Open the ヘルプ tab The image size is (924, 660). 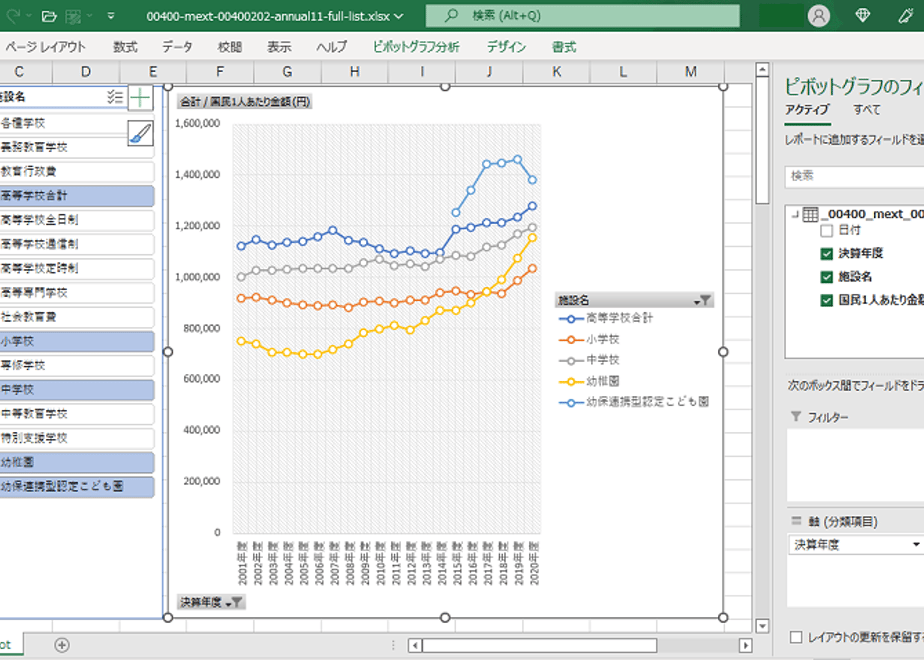pyautogui.click(x=332, y=47)
